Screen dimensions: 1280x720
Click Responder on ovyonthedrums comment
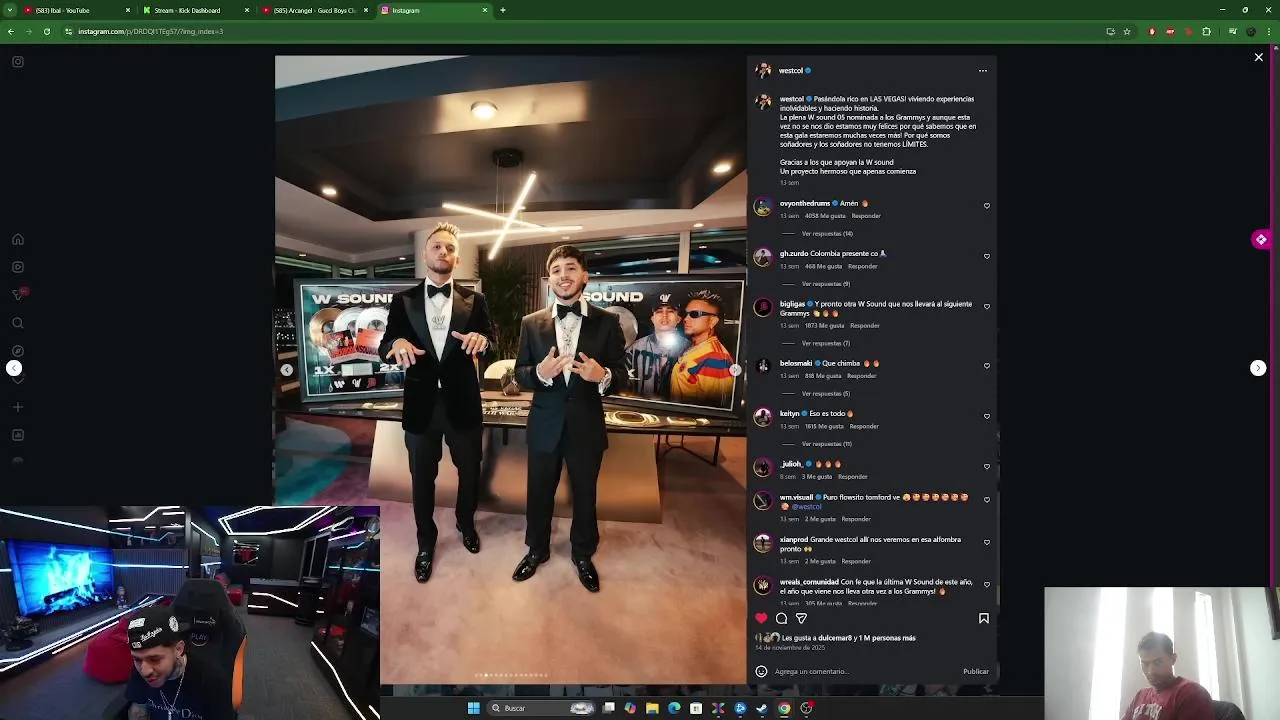tap(866, 216)
